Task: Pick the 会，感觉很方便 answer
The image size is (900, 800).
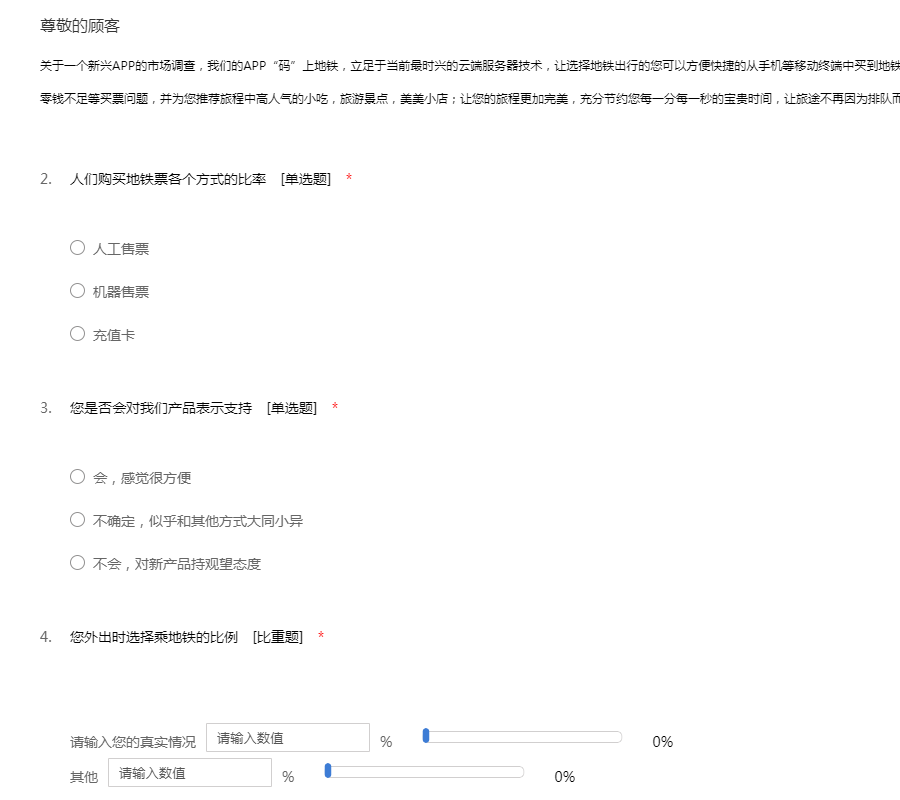Action: 78,477
